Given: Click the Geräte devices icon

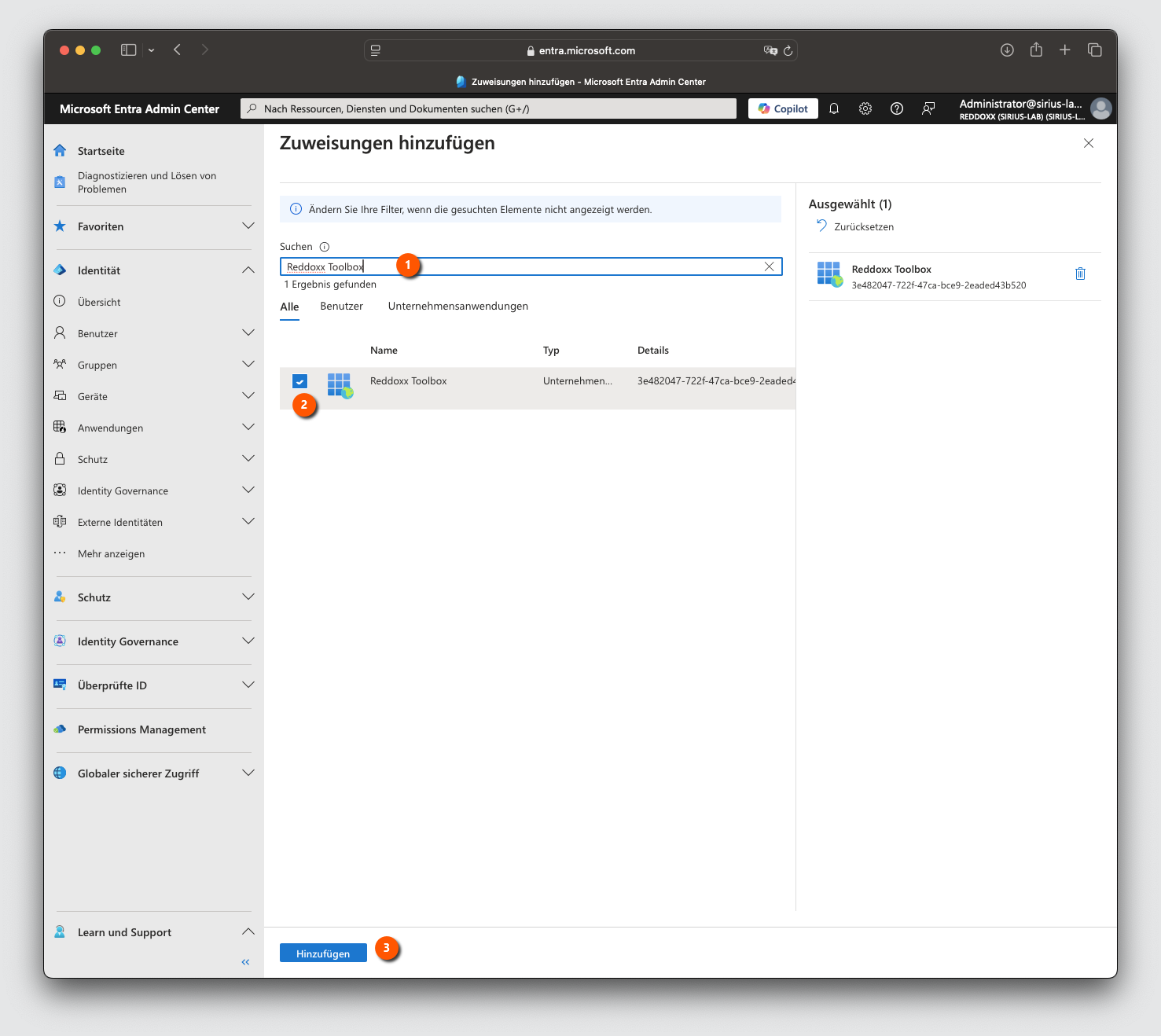Looking at the screenshot, I should tap(60, 395).
